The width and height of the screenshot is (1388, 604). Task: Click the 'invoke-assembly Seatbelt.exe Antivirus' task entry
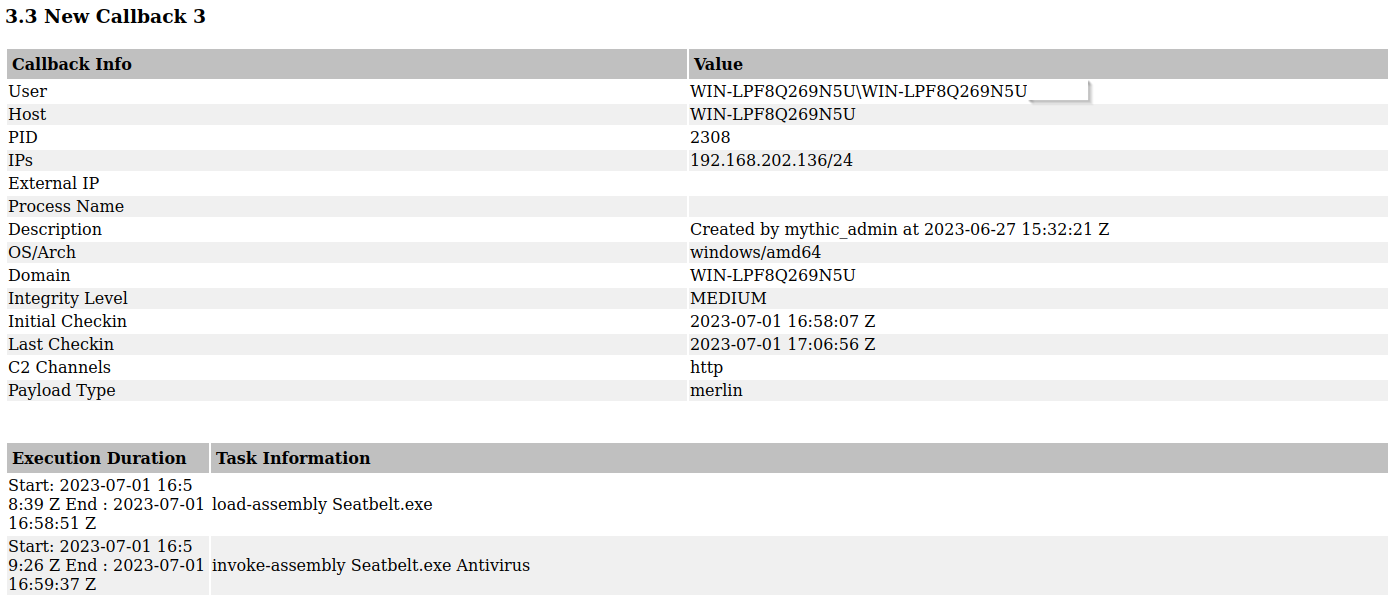(x=371, y=565)
